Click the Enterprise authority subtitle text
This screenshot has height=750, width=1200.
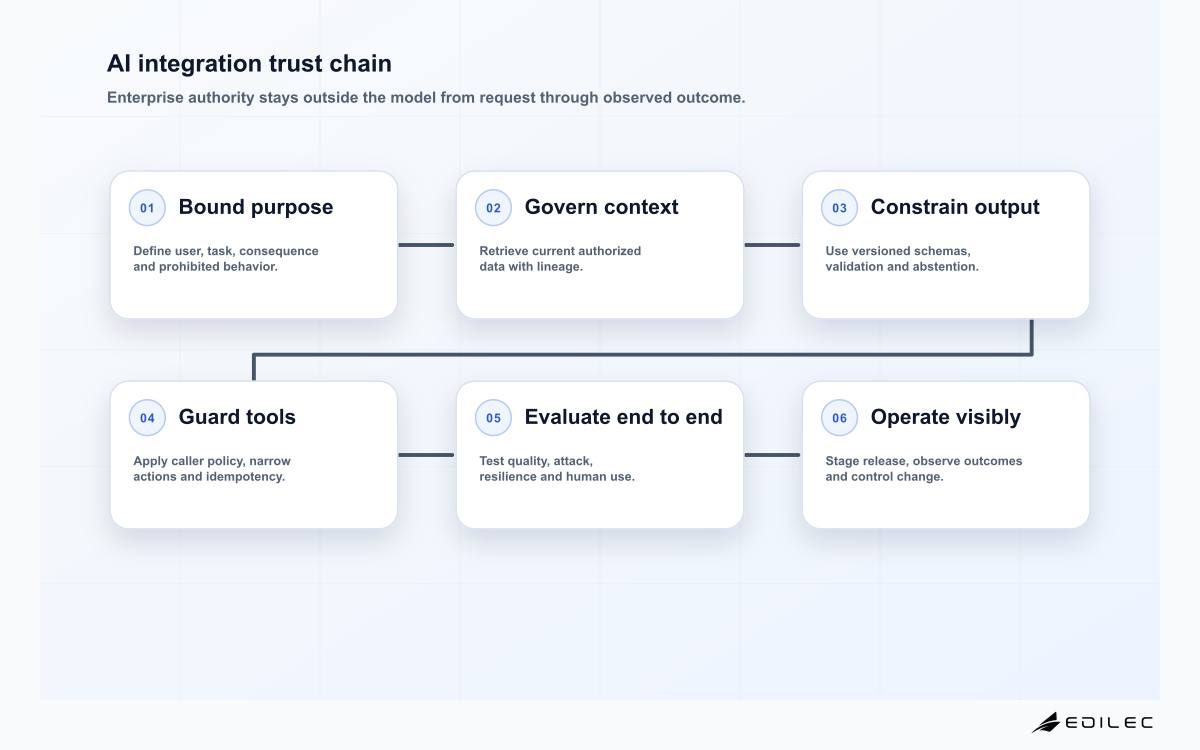pos(426,98)
